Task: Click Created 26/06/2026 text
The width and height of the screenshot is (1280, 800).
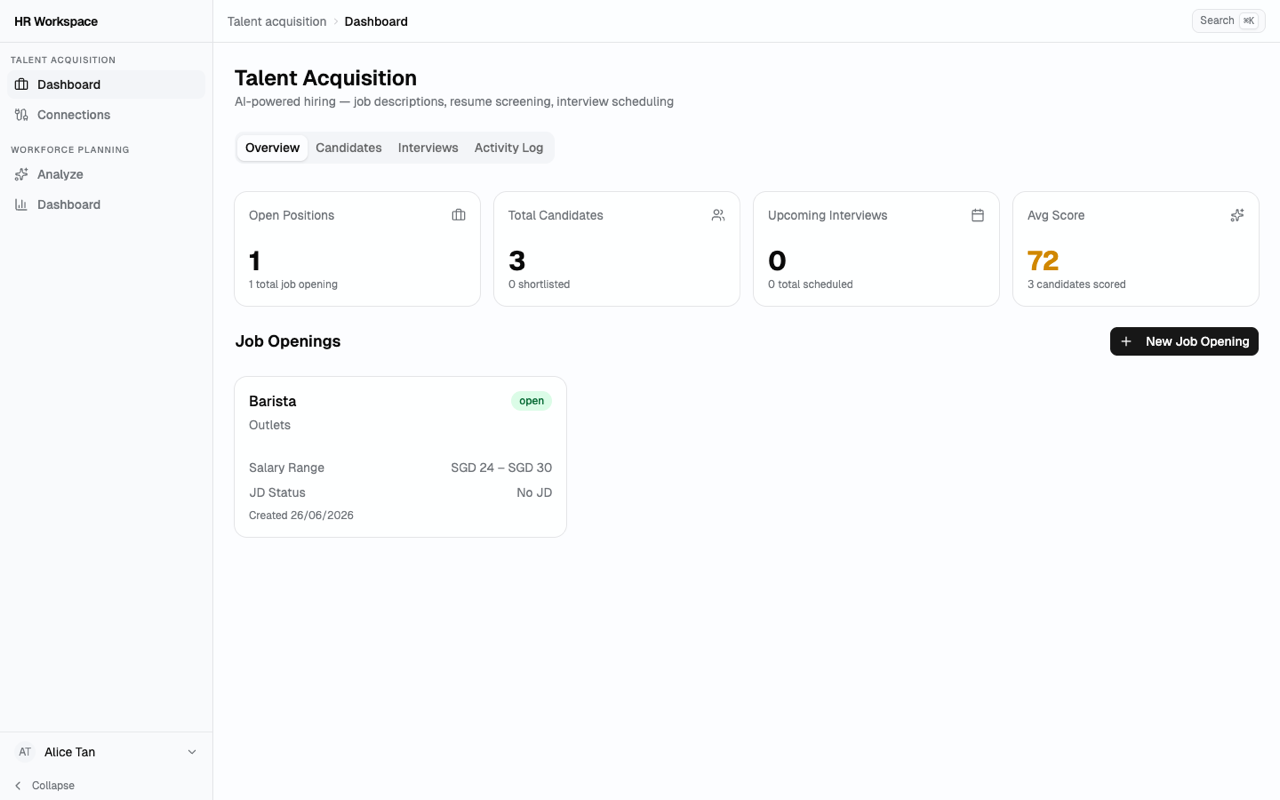Action: pos(301,516)
